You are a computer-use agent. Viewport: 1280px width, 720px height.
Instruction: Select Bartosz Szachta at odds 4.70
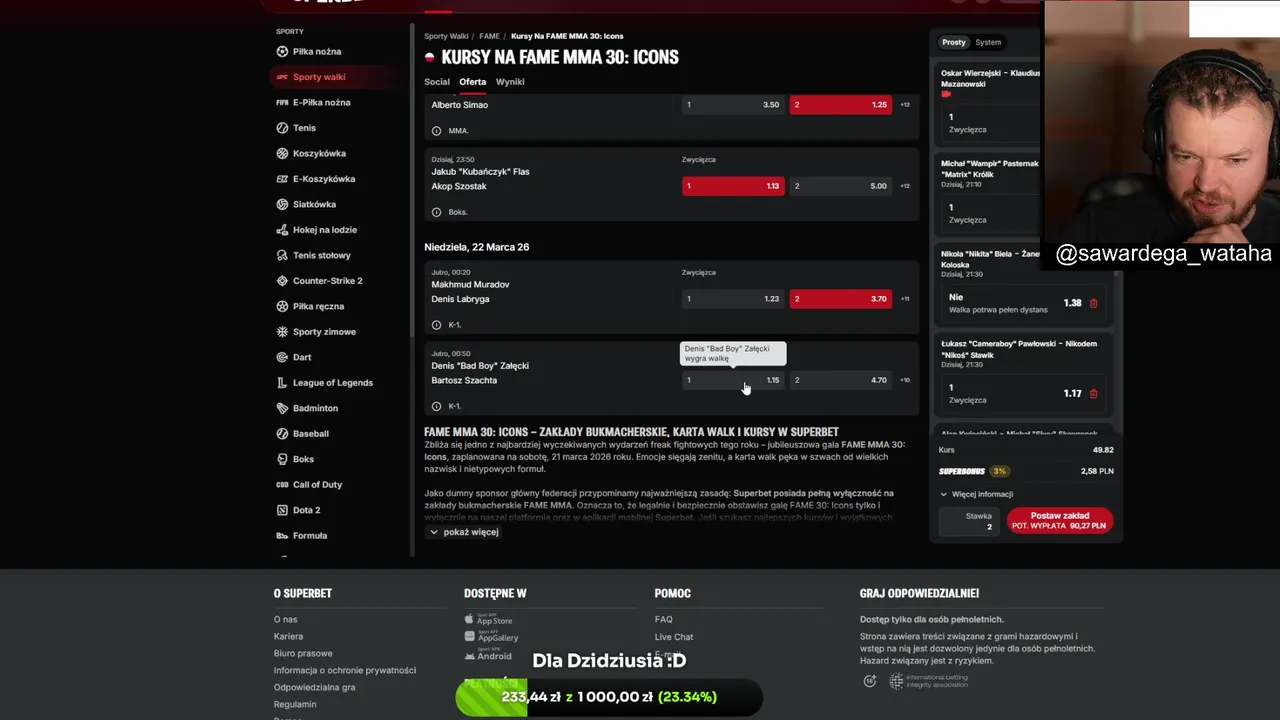[x=841, y=380]
